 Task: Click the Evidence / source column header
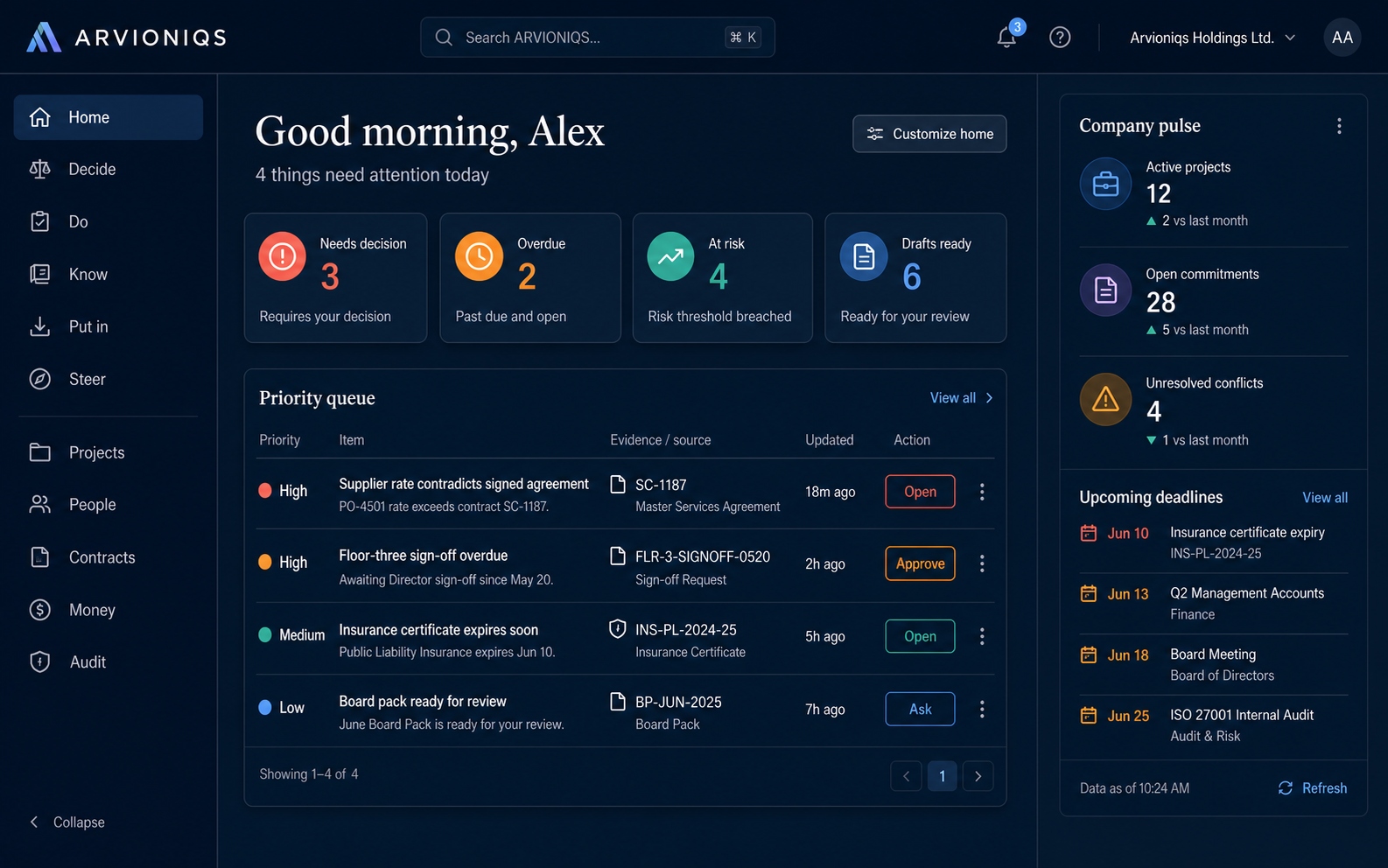(660, 440)
